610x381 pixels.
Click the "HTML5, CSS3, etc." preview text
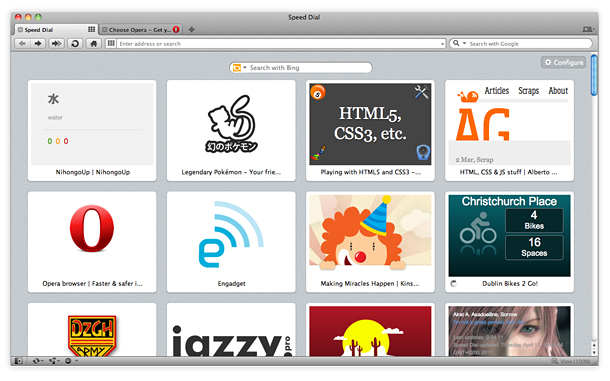pyautogui.click(x=370, y=123)
